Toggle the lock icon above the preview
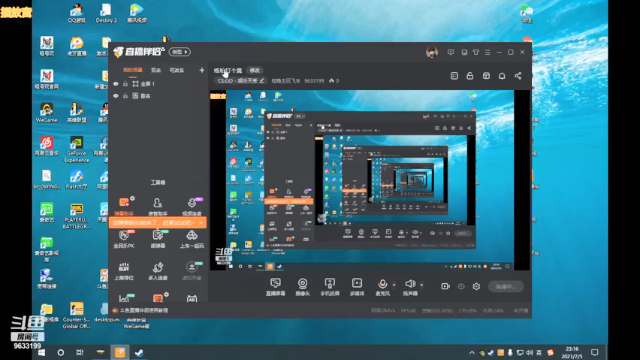 click(470, 76)
